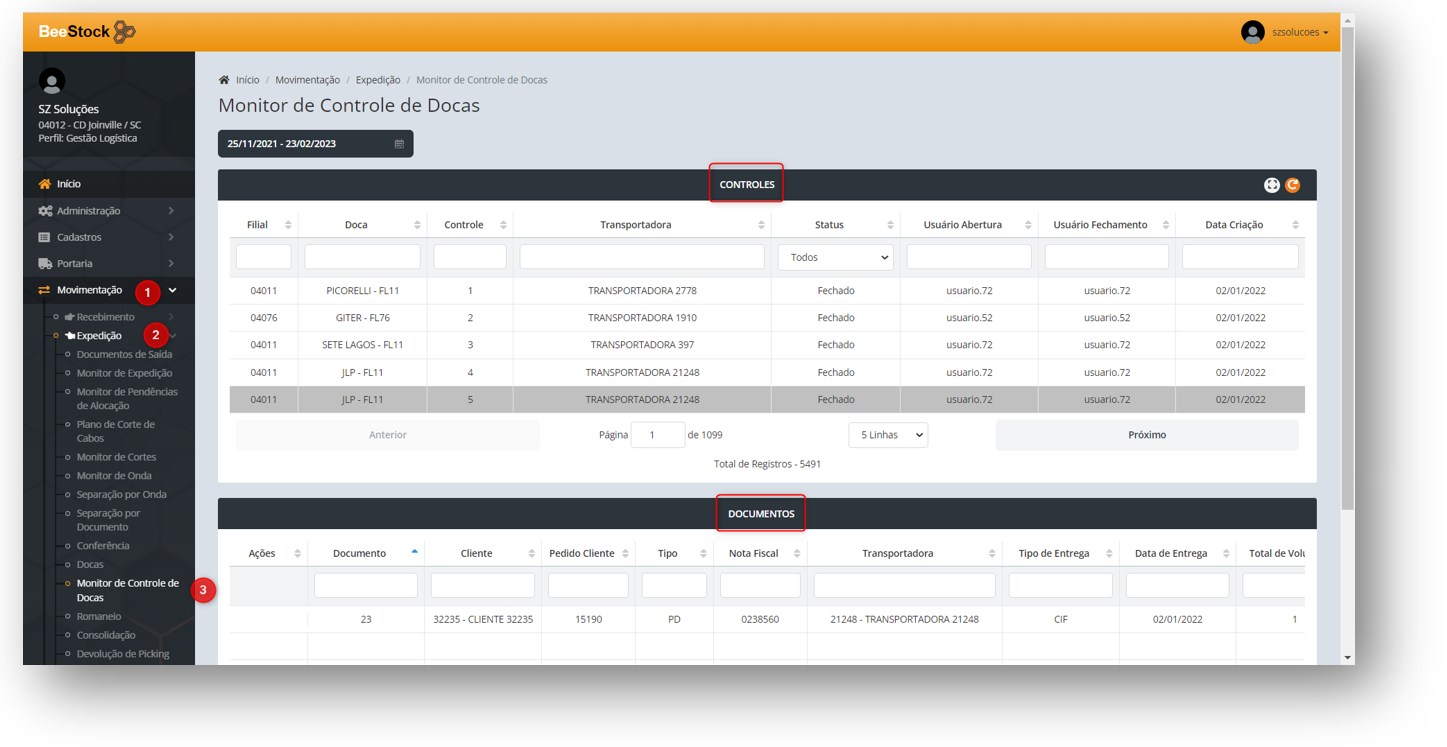1447x747 pixels.
Task: Click the calendar icon in date range
Action: coord(399,144)
